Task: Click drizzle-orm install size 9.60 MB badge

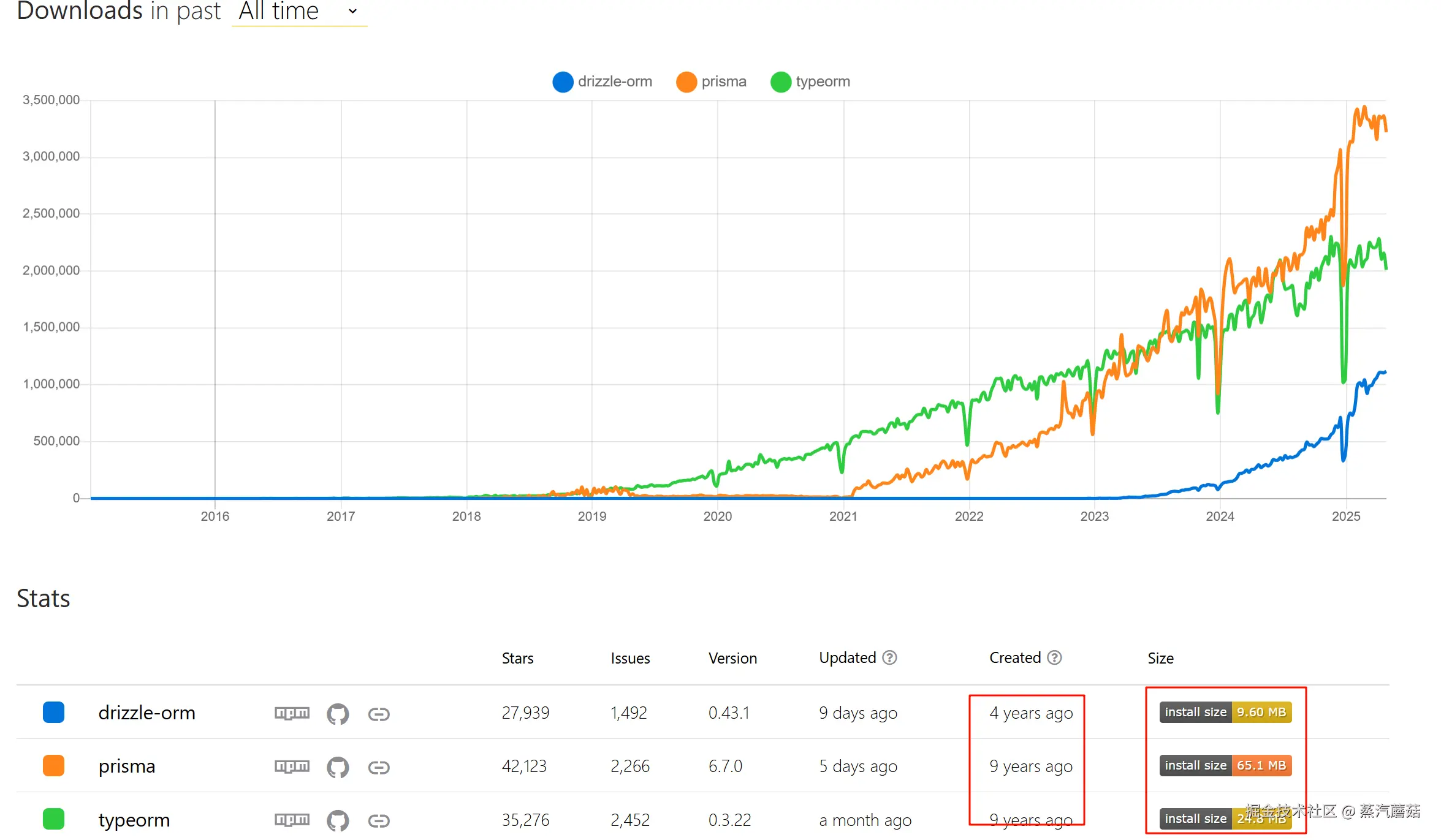Action: coord(1225,712)
